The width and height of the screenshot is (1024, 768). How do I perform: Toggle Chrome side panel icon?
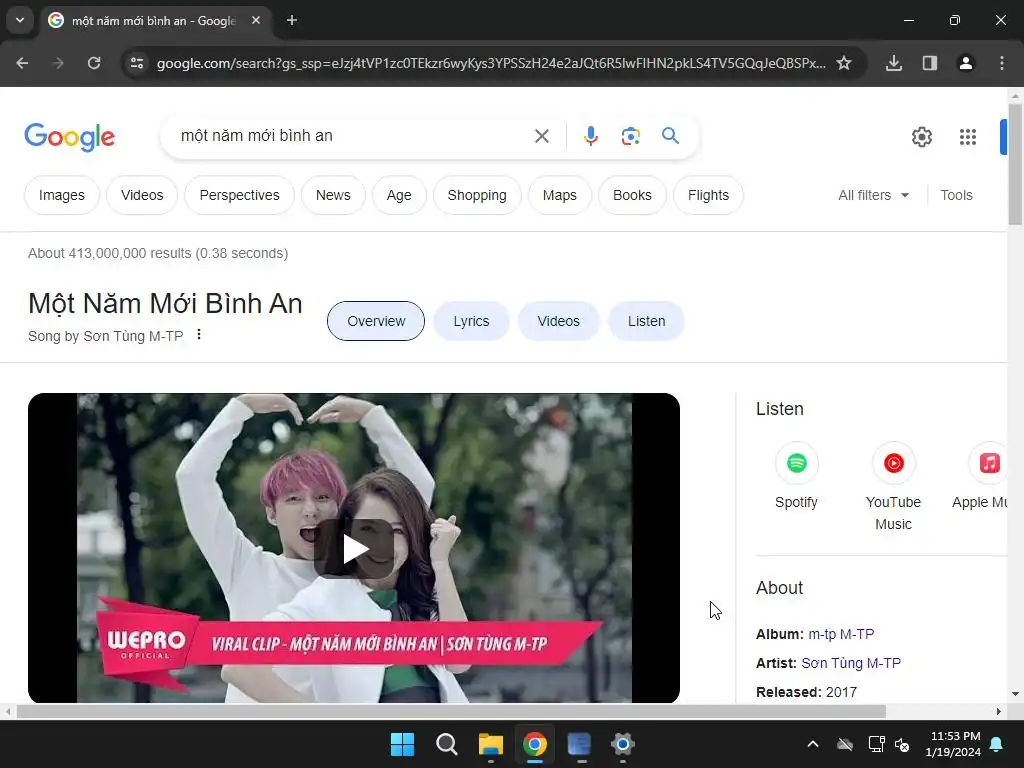pos(930,63)
